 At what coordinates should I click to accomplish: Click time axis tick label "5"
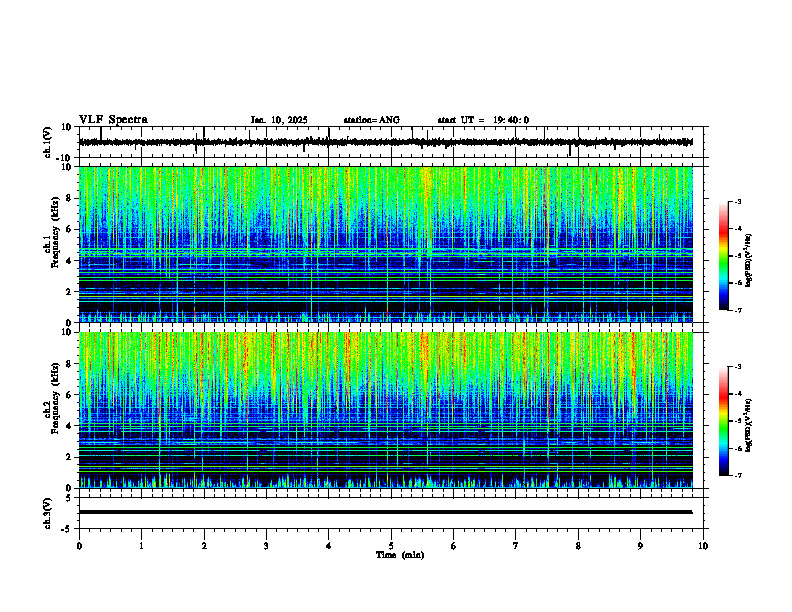pyautogui.click(x=391, y=546)
